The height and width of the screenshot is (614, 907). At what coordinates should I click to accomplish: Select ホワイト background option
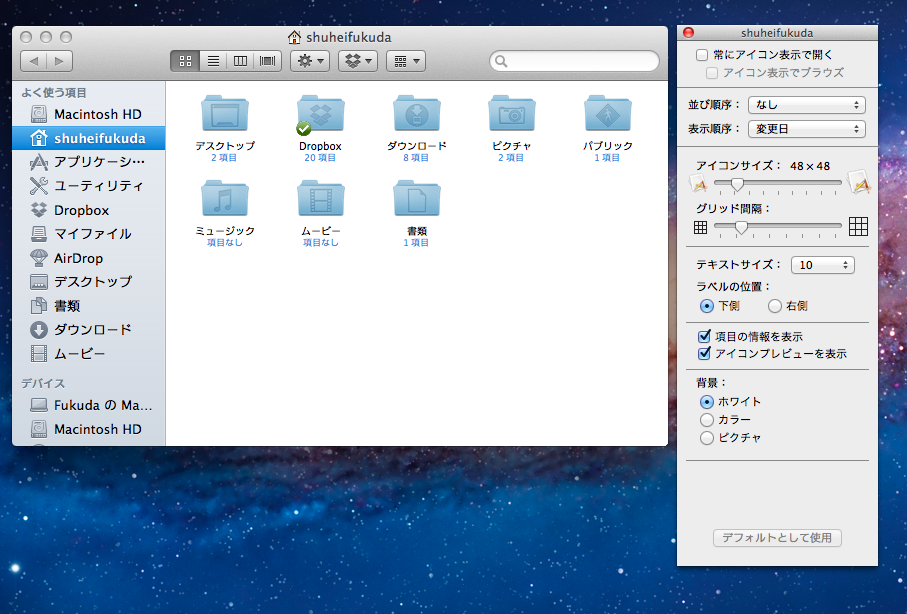(x=706, y=402)
